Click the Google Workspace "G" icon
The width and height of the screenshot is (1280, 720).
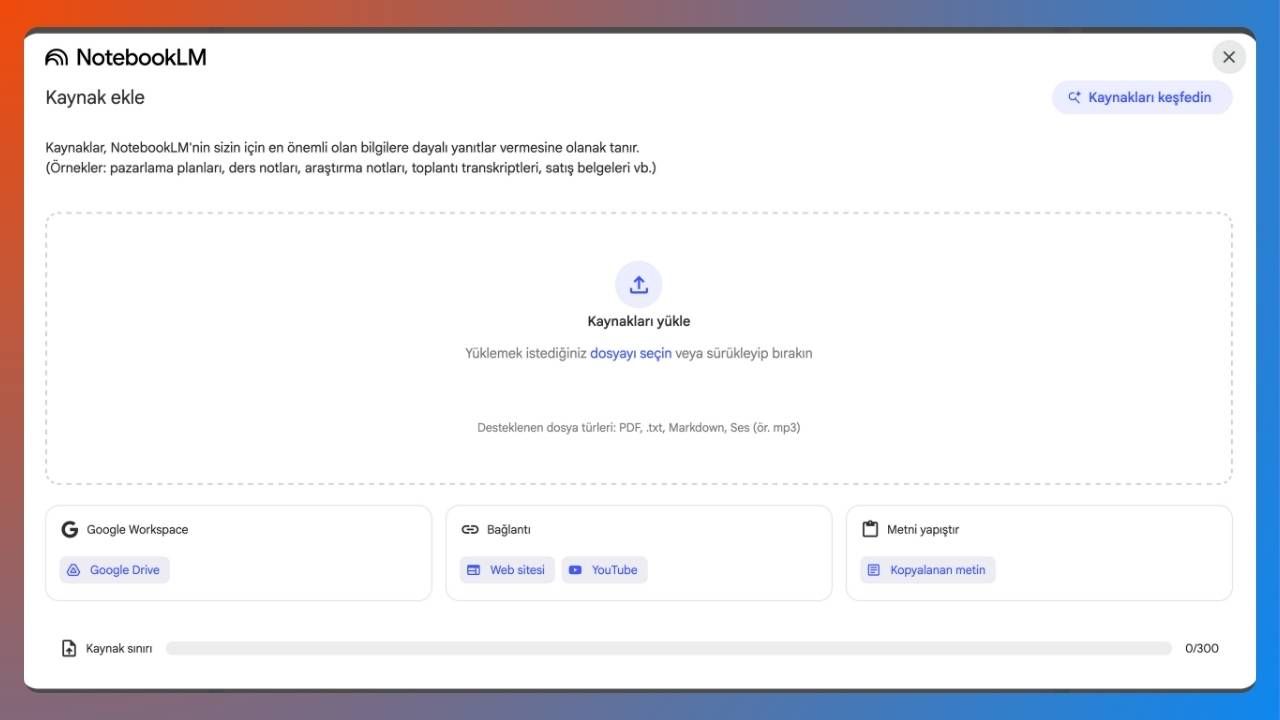pos(69,529)
